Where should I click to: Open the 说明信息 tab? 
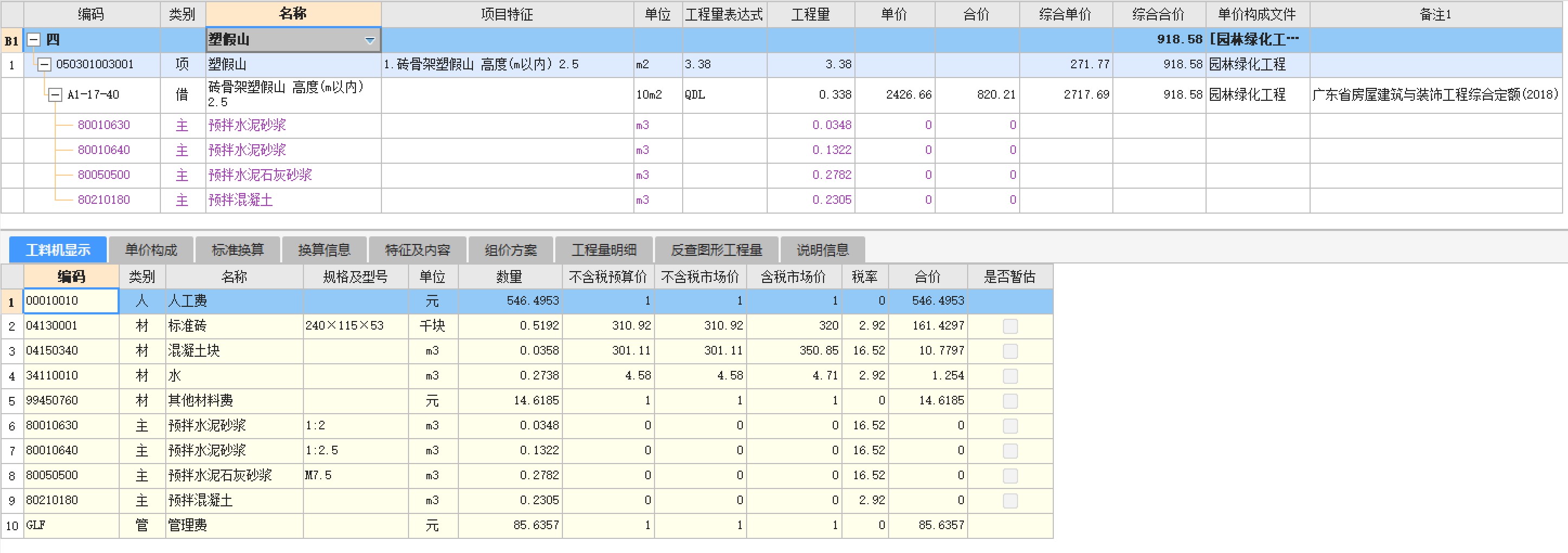coord(822,250)
